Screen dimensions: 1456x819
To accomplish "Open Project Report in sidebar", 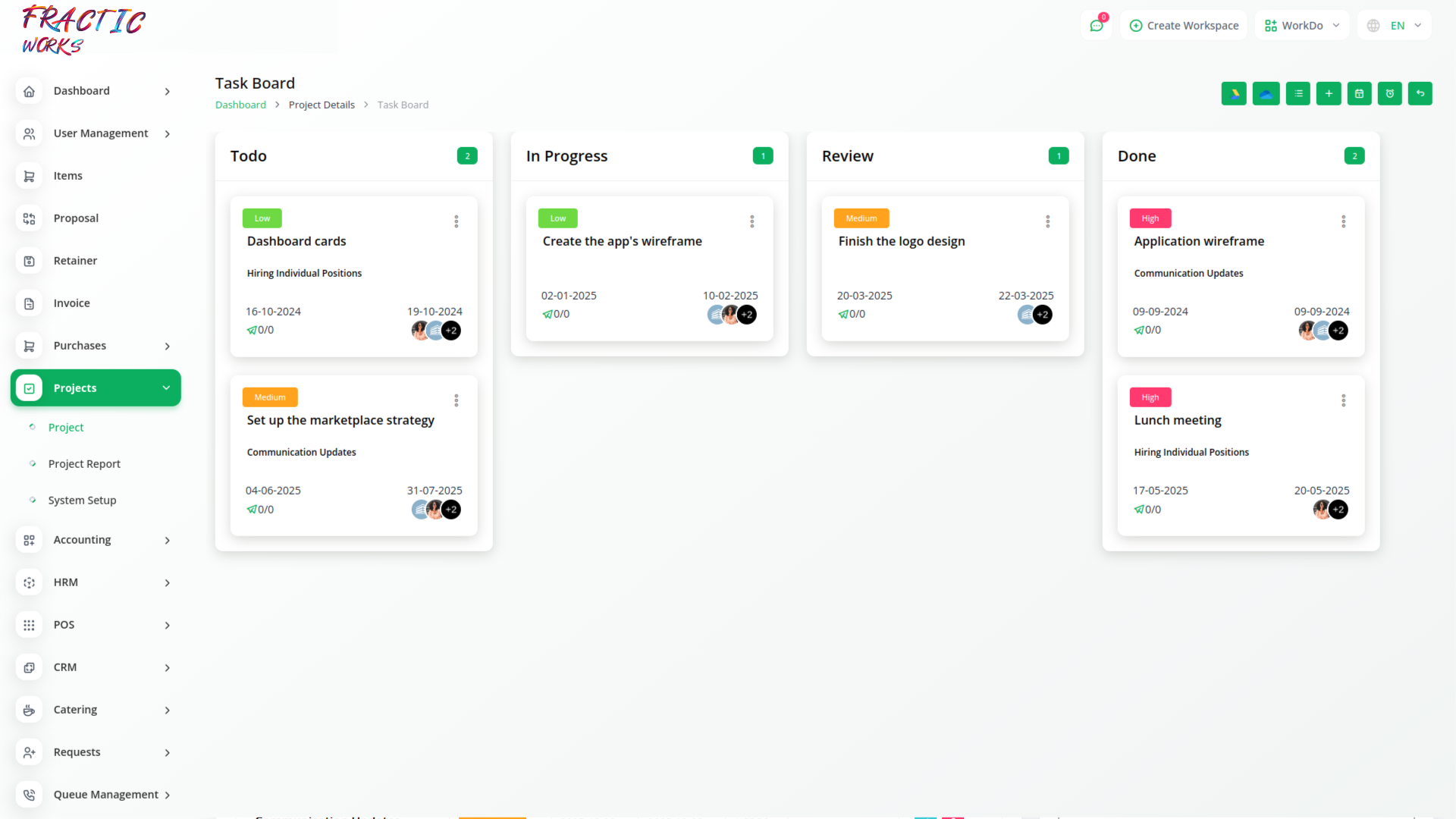I will pyautogui.click(x=84, y=464).
